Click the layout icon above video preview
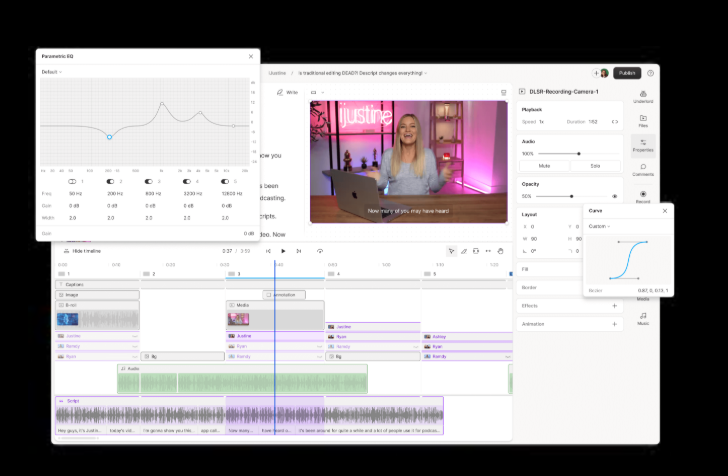The image size is (728, 476). click(503, 92)
